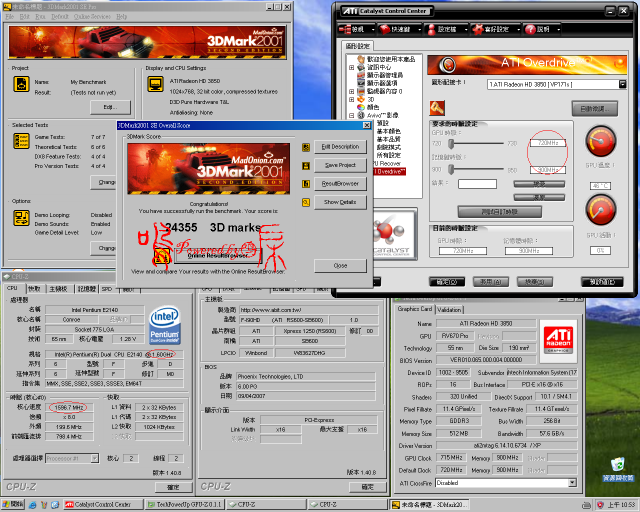Select the ATI Overdrive tree item
The width and height of the screenshot is (640, 512).
[x=389, y=171]
